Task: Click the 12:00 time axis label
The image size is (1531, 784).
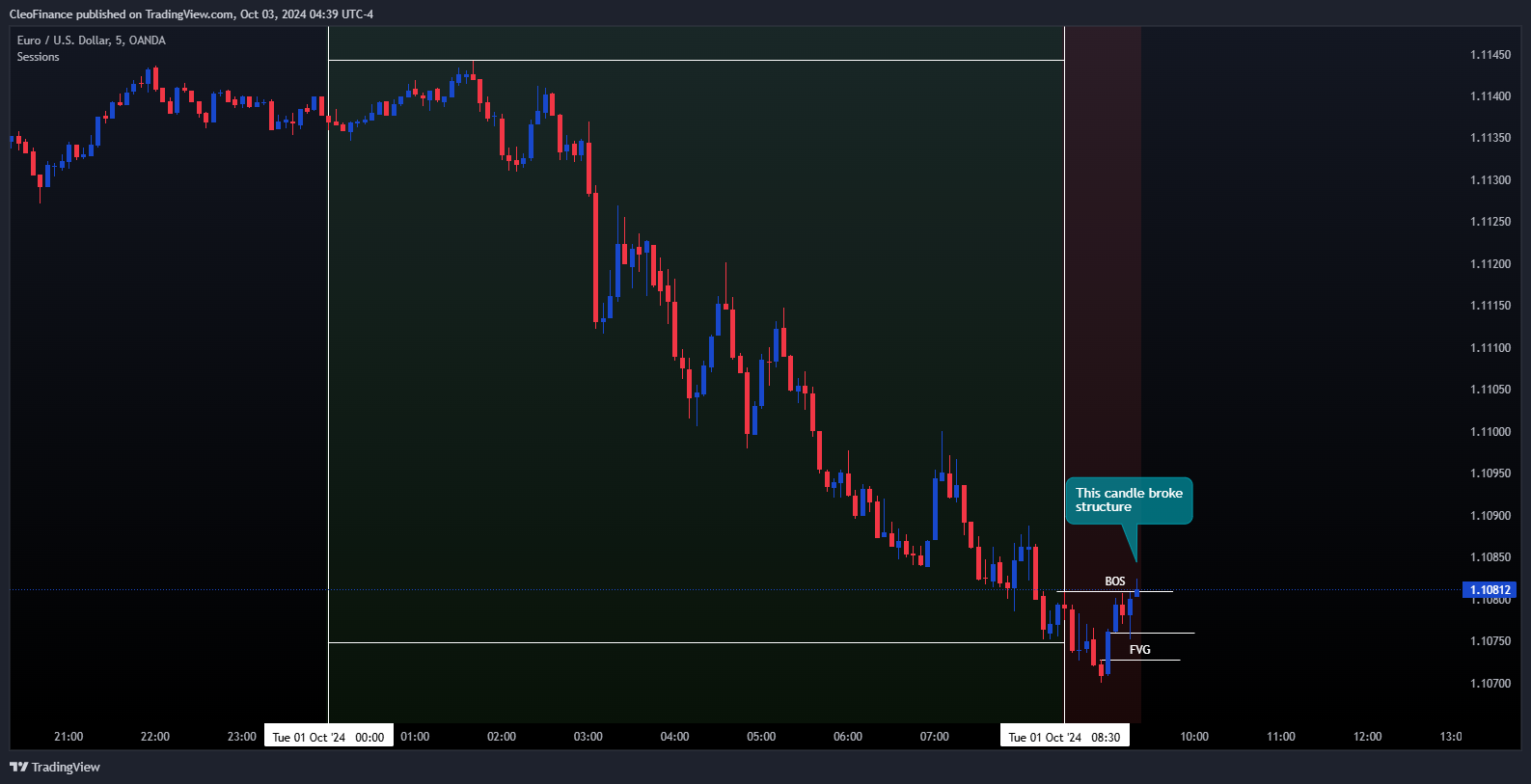Action: pyautogui.click(x=1368, y=737)
